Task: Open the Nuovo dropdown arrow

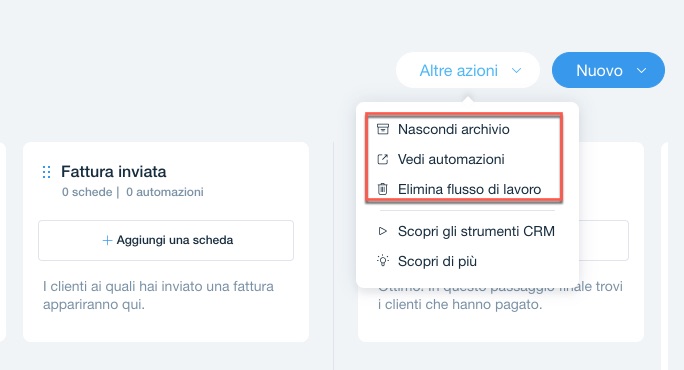Action: pos(641,70)
